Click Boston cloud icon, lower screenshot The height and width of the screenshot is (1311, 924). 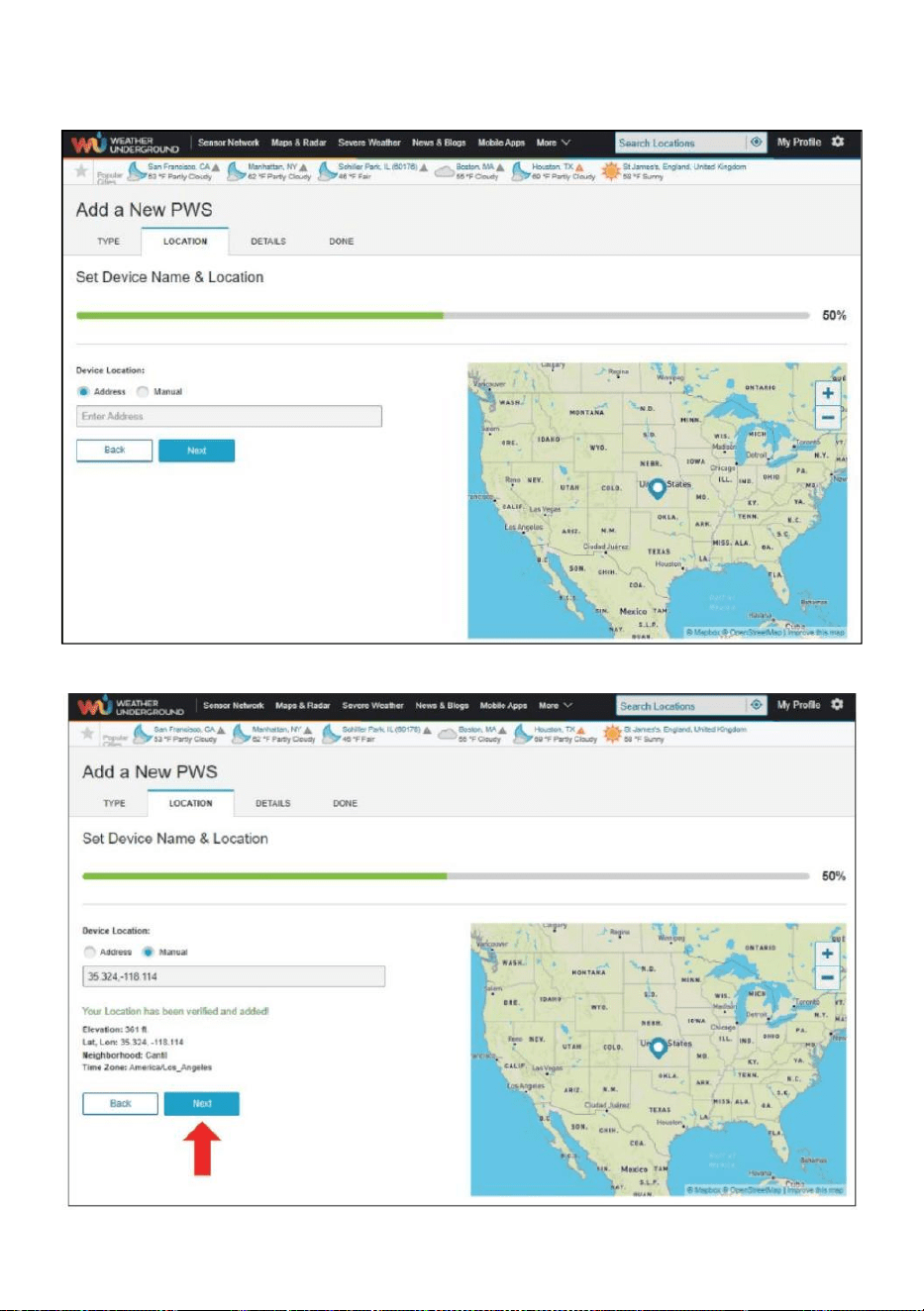[x=447, y=735]
